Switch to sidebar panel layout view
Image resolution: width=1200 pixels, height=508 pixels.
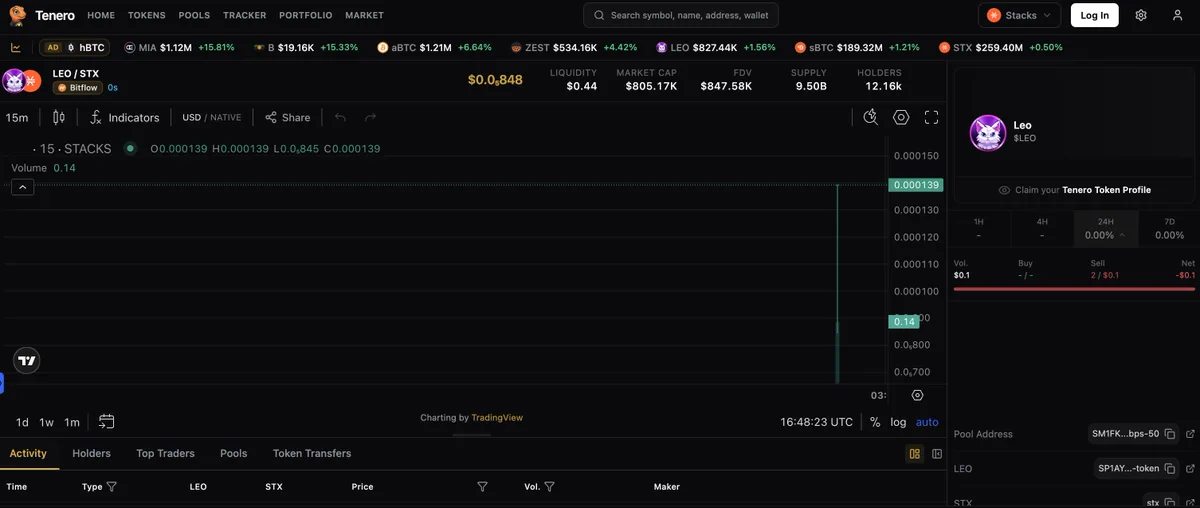[x=937, y=454]
